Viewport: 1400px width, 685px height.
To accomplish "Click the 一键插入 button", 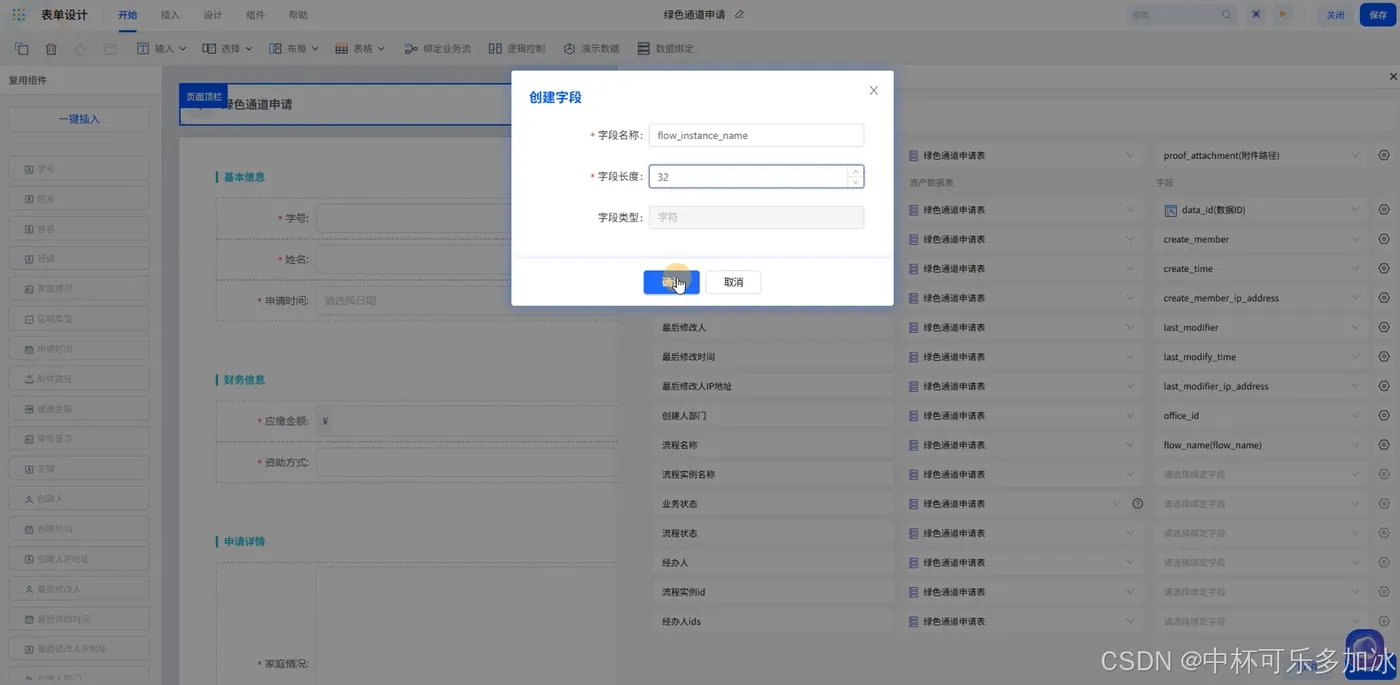I will (x=79, y=119).
